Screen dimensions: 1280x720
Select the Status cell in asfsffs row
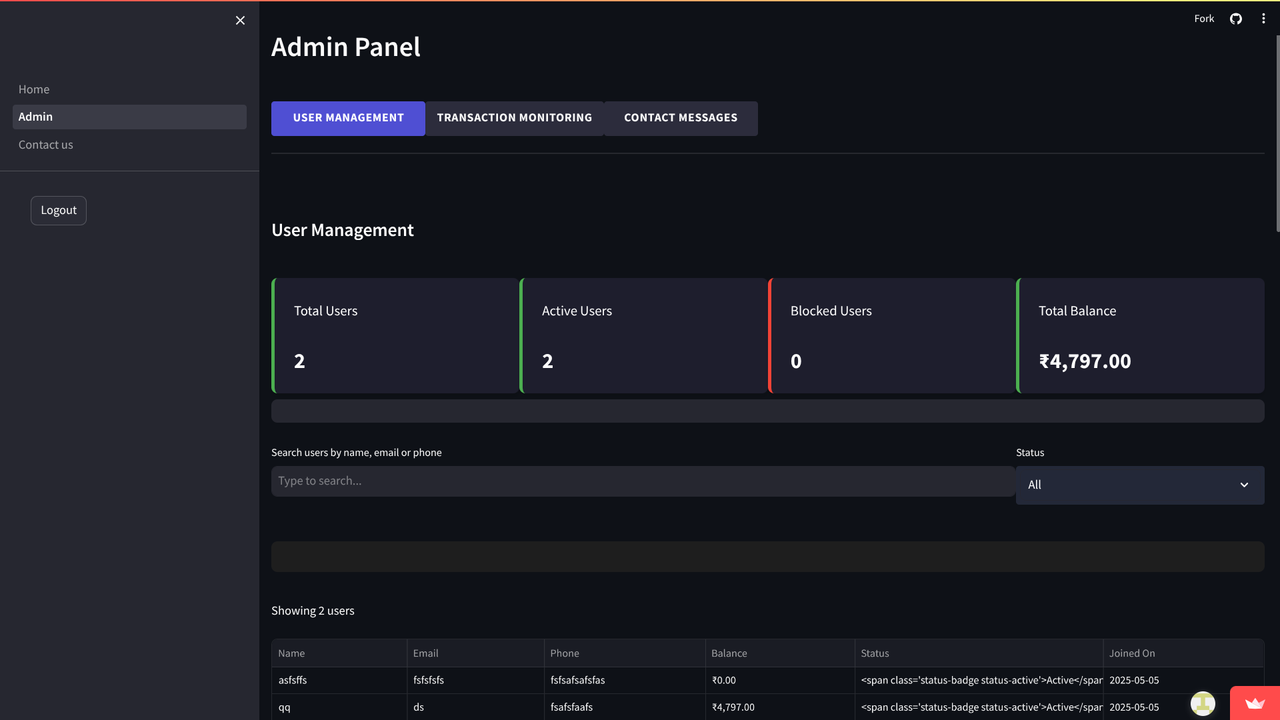pyautogui.click(x=979, y=680)
